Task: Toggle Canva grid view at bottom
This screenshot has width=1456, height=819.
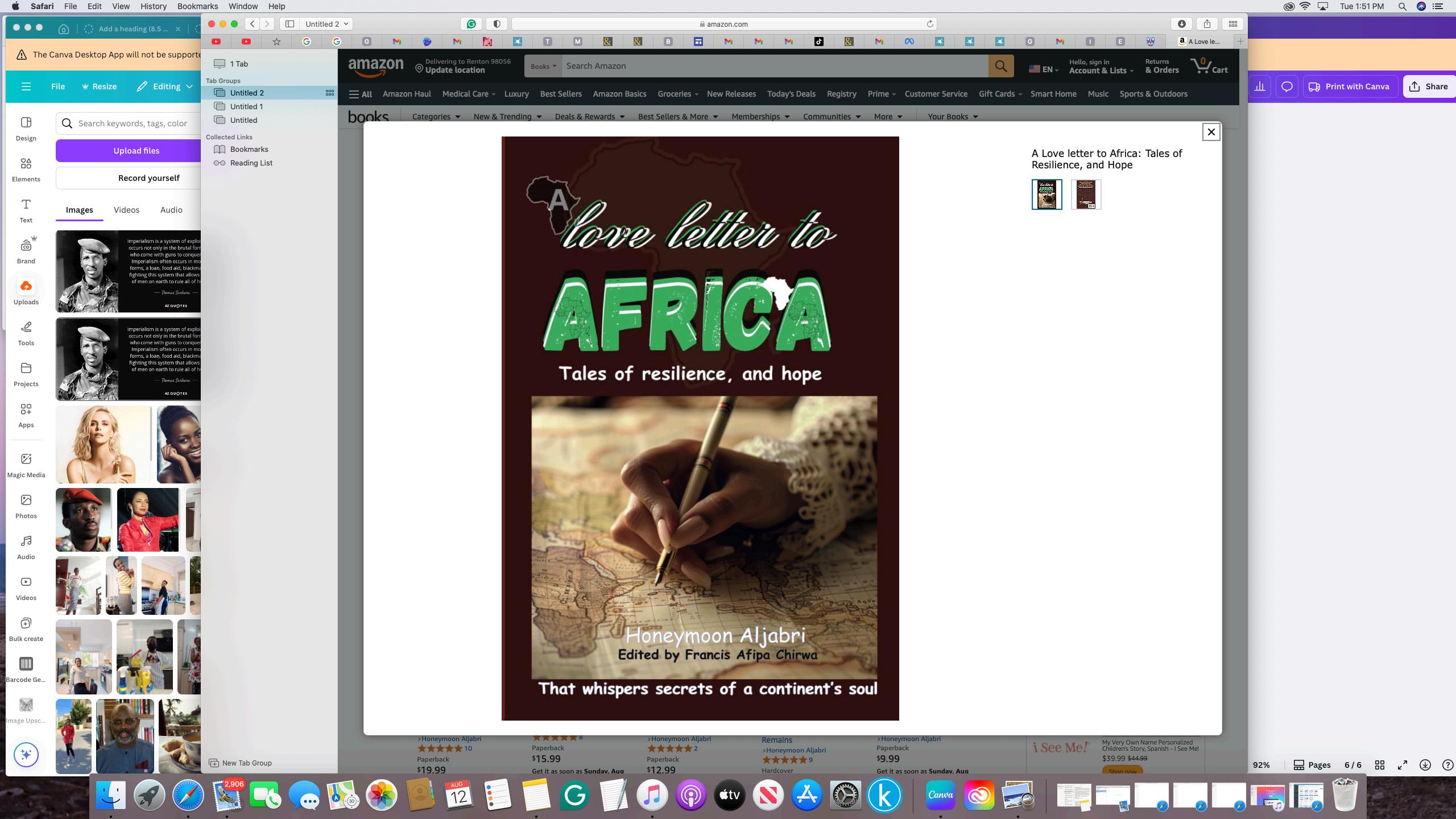Action: pos(1379,765)
